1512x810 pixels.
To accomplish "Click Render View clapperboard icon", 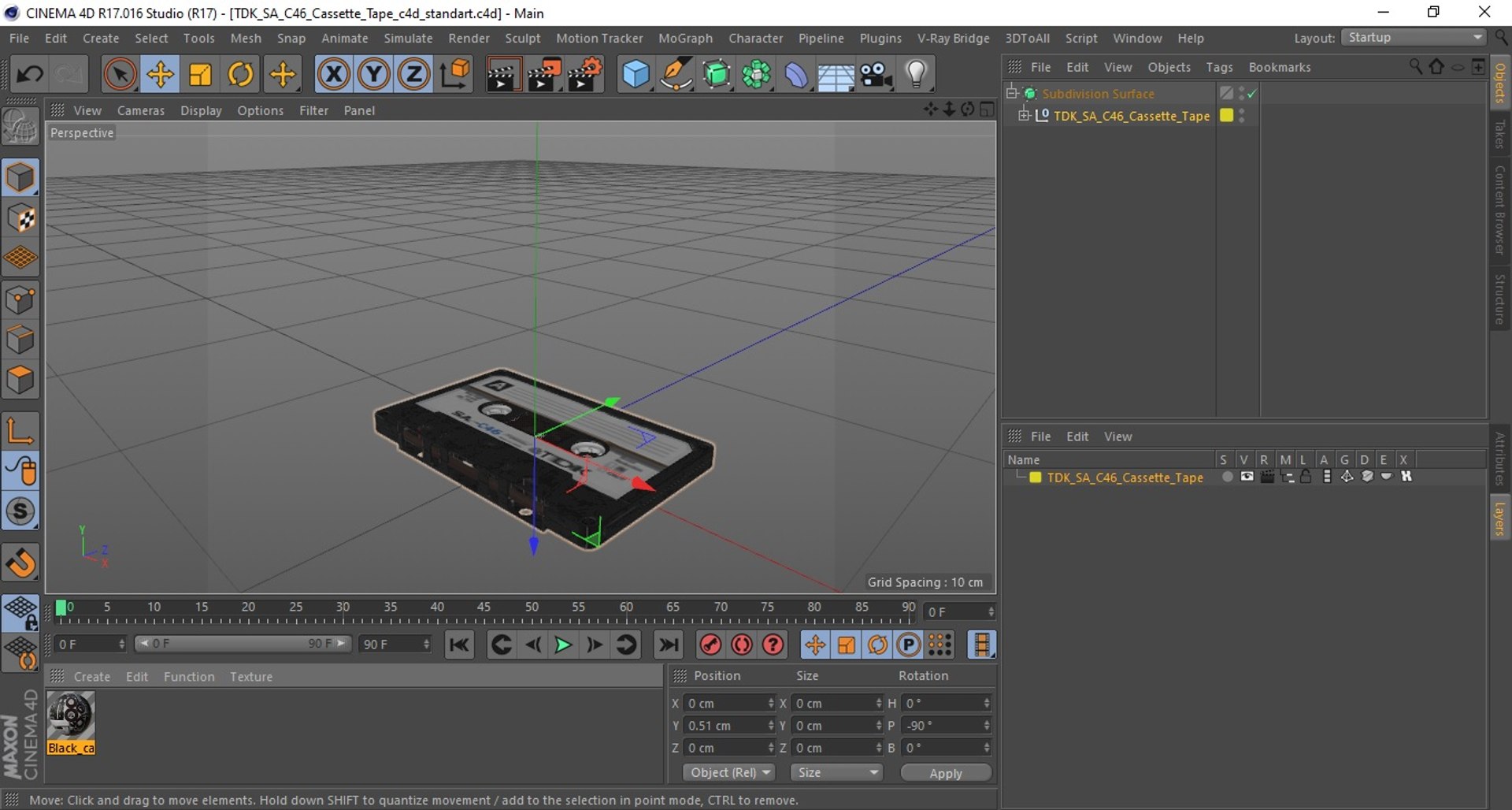I will pyautogui.click(x=503, y=75).
